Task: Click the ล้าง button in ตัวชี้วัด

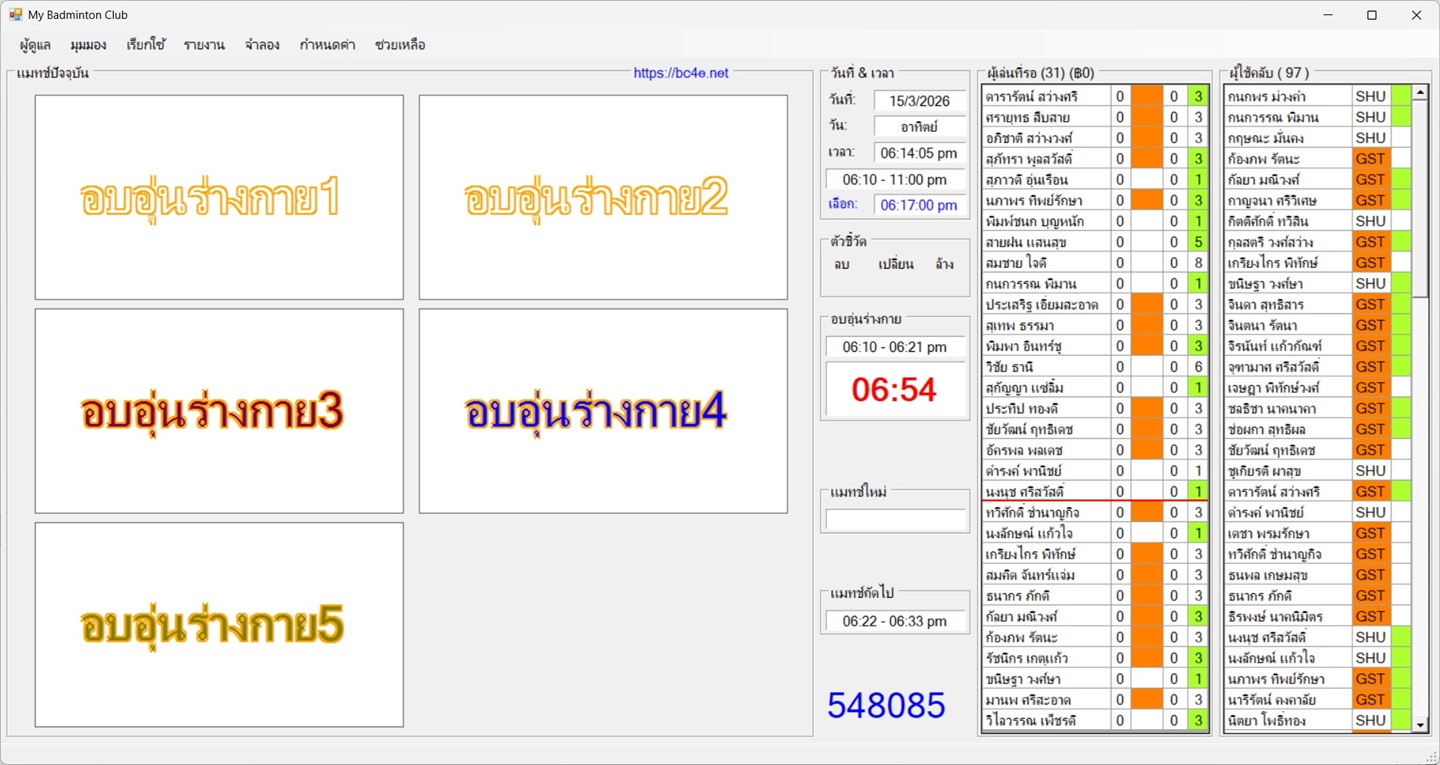Action: tap(944, 265)
